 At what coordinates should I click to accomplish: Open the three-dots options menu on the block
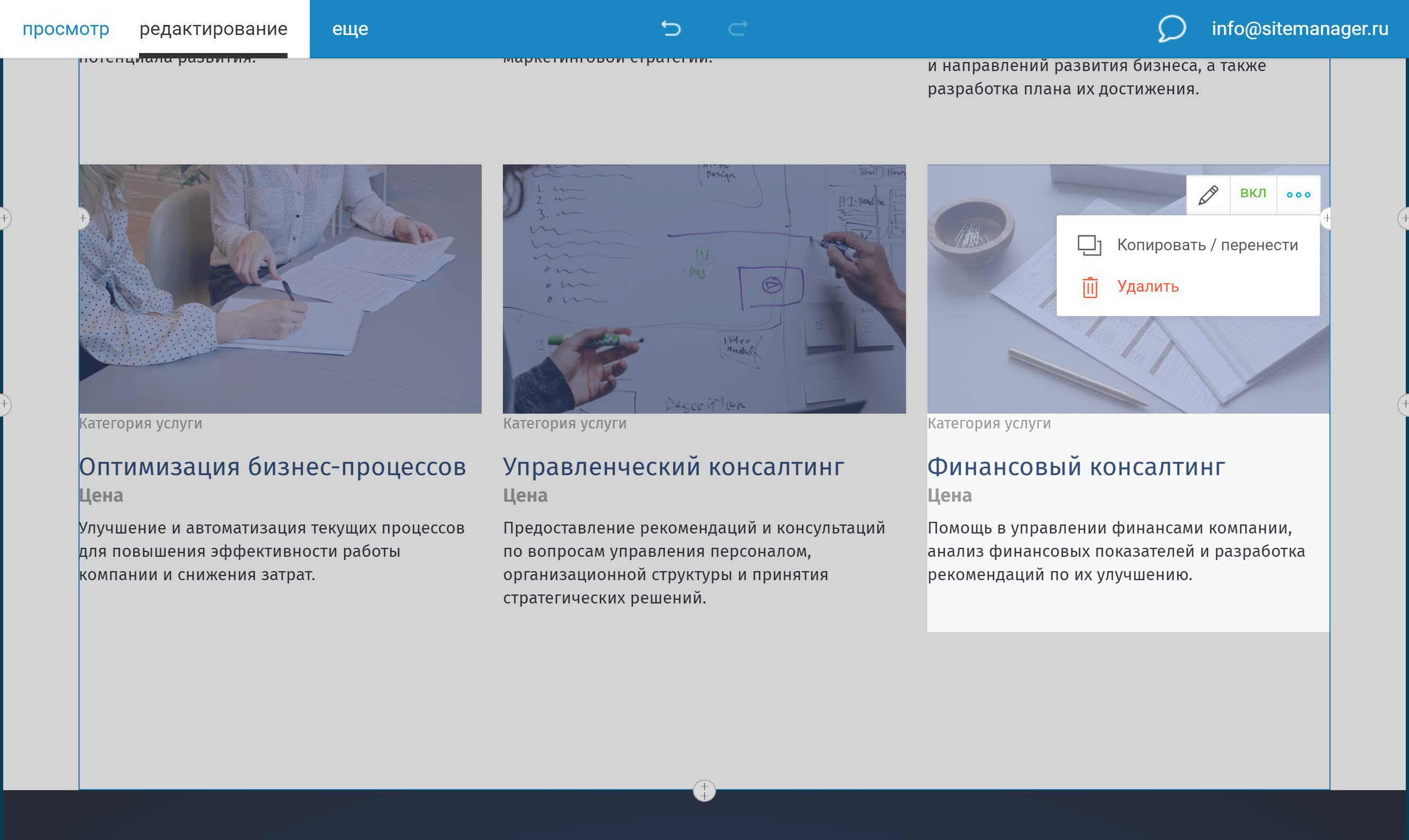pyautogui.click(x=1299, y=194)
